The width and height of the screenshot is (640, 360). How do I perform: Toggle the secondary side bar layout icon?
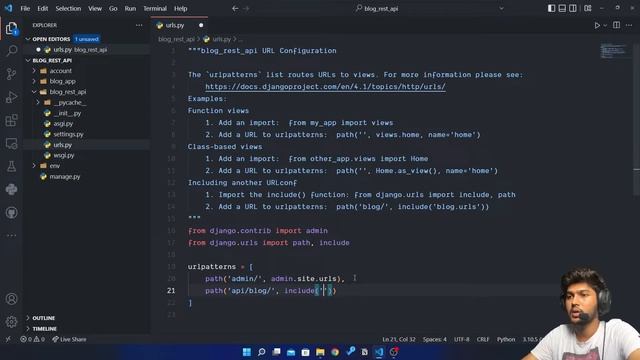573,8
